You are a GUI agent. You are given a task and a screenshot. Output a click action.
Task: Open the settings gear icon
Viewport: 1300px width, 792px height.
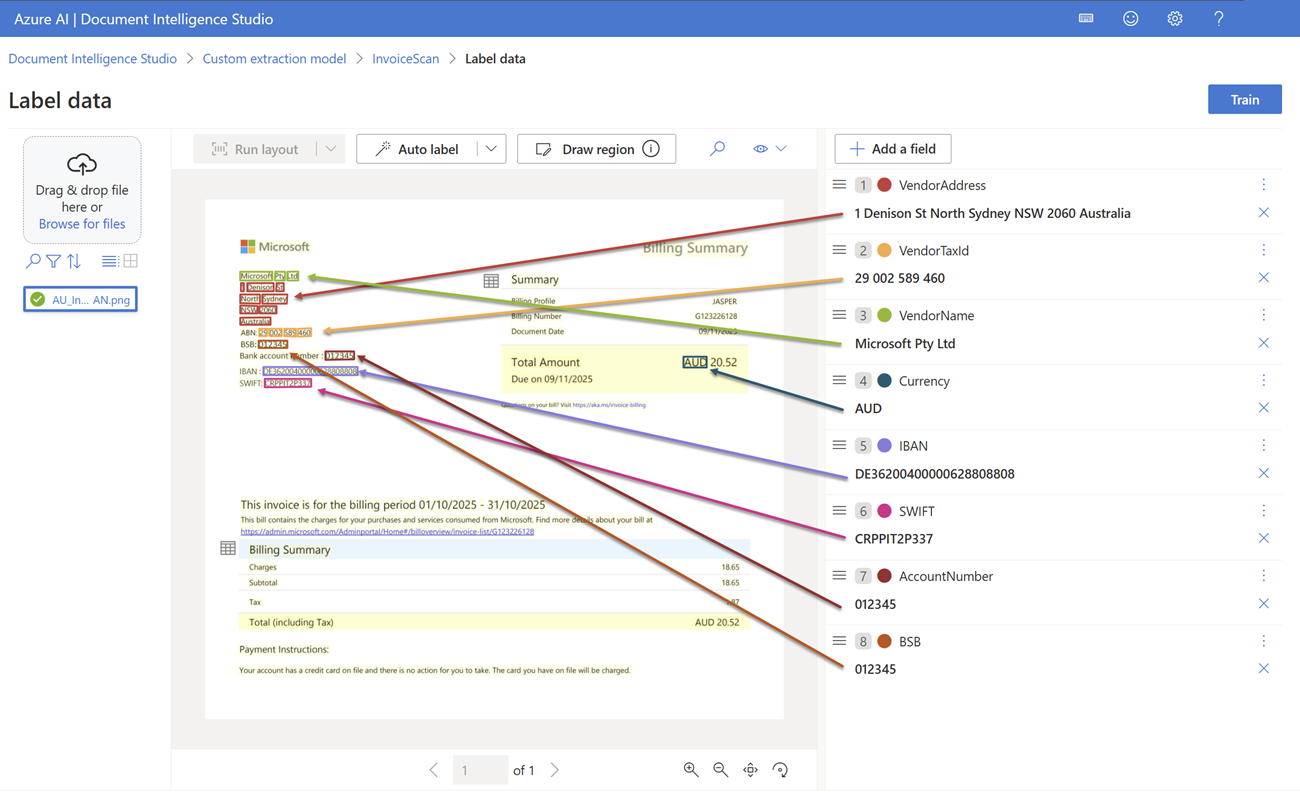pos(1174,18)
